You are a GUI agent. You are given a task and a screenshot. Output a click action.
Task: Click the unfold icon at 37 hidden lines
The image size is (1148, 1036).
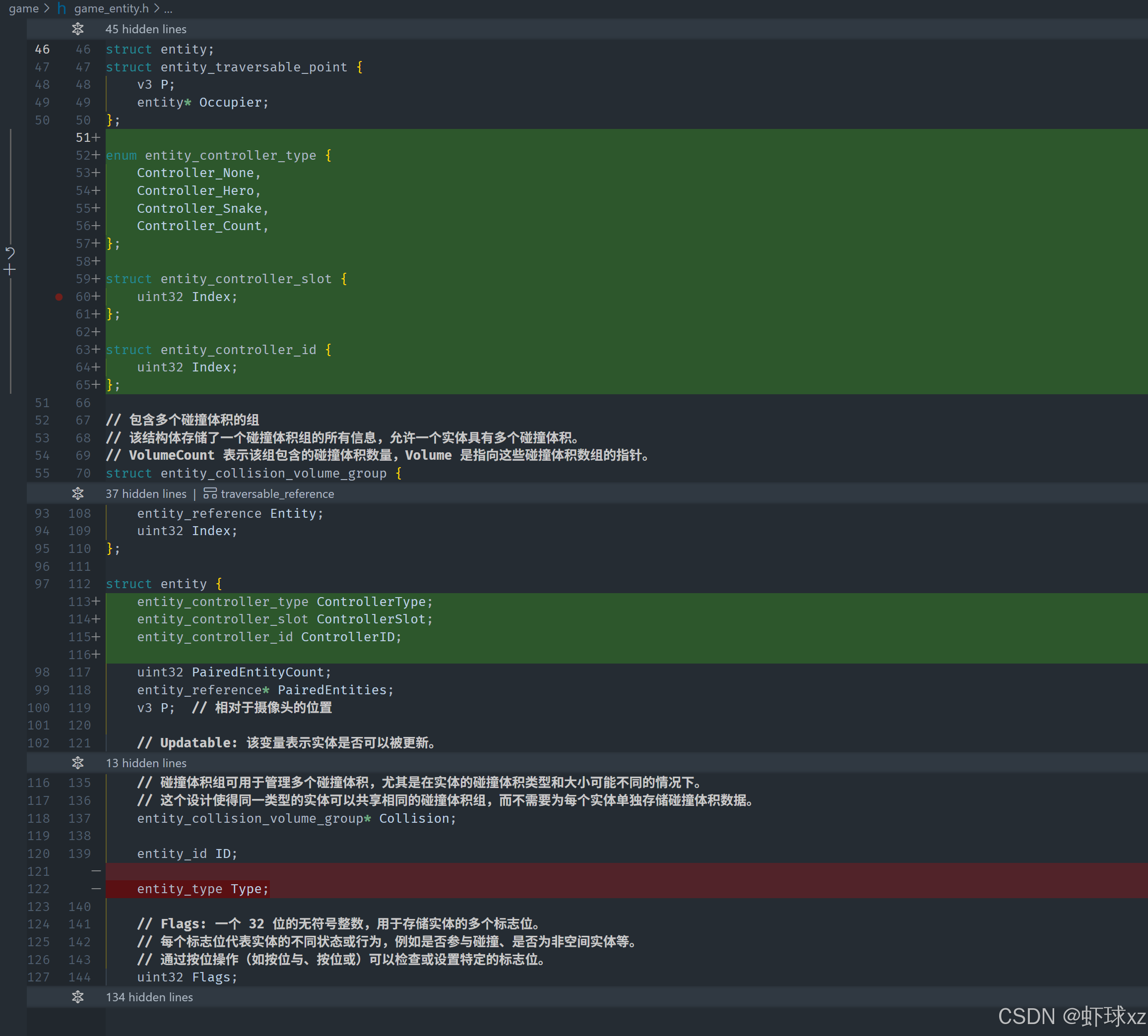pos(77,493)
